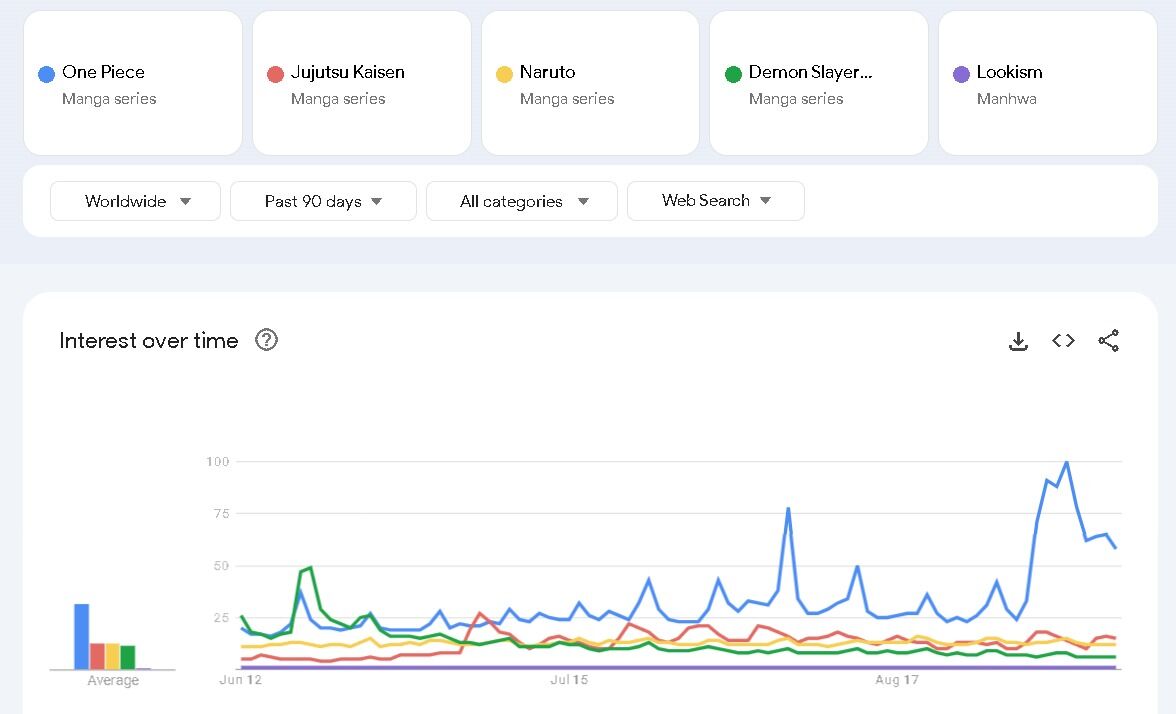1176x714 pixels.
Task: Click the 'Average' label under bars
Action: [112, 680]
